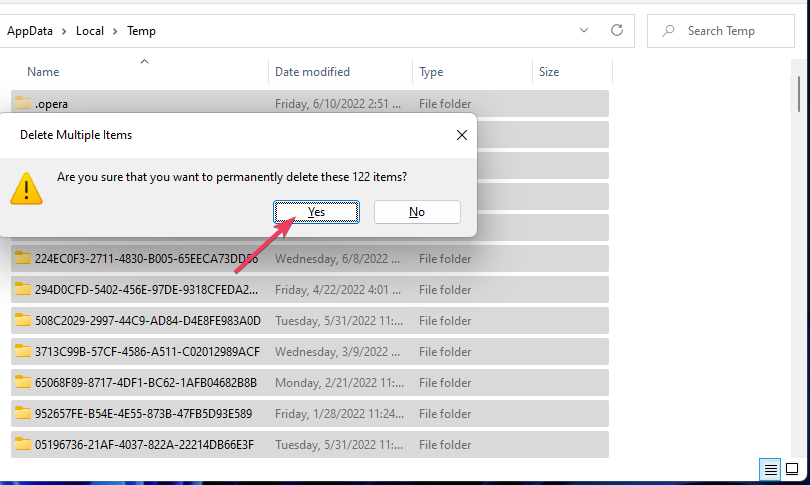Switch to details view layout icon
810x485 pixels.
pos(770,470)
